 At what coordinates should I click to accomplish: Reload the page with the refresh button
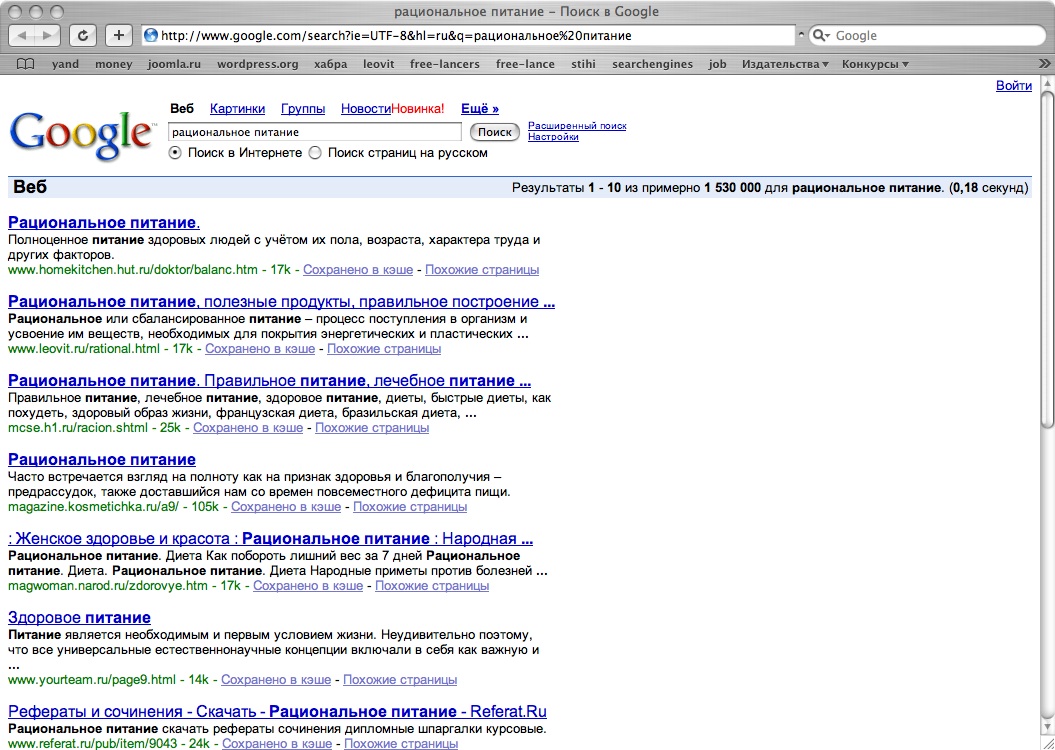83,36
